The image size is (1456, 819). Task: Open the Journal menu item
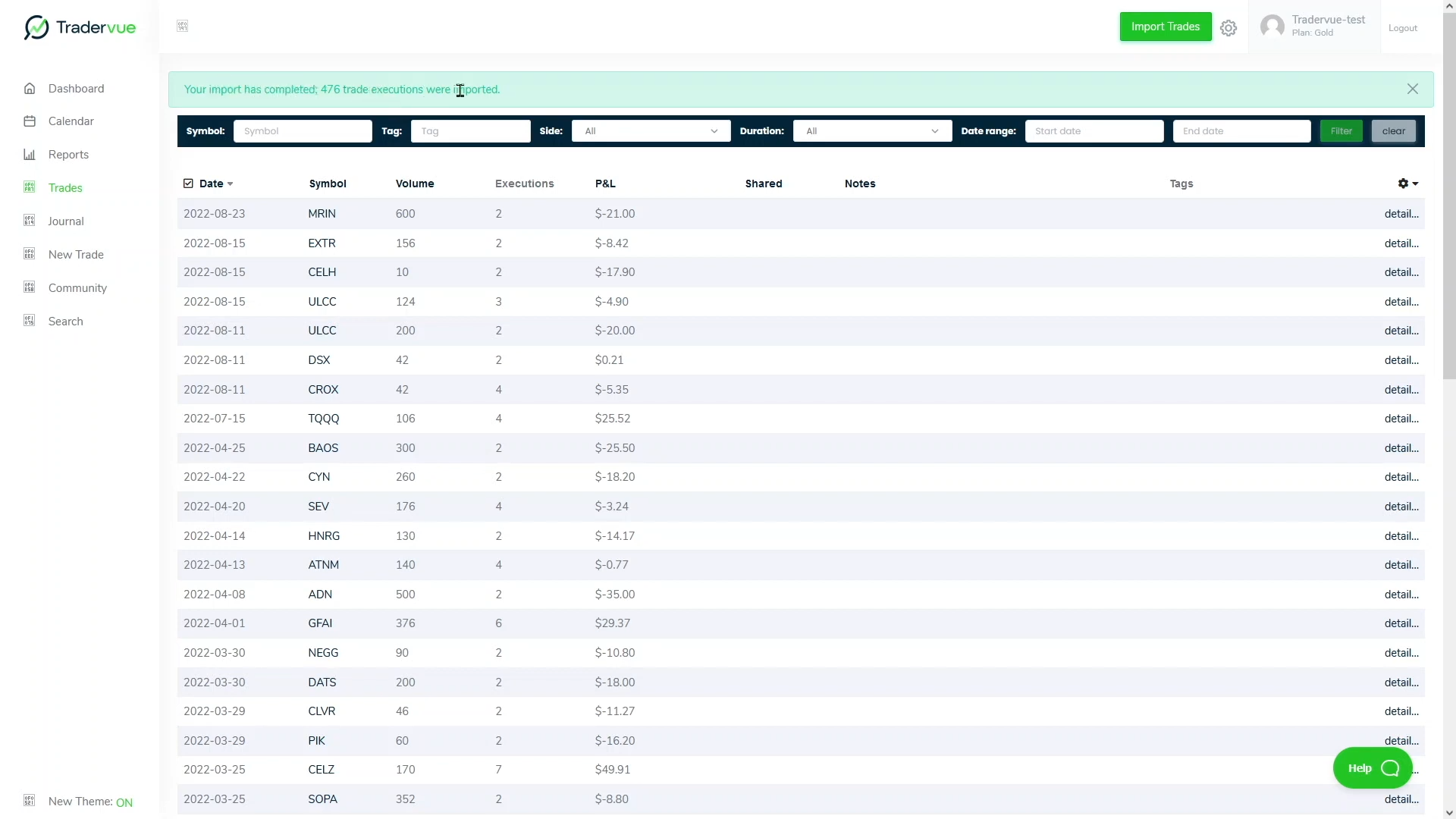pyautogui.click(x=66, y=221)
